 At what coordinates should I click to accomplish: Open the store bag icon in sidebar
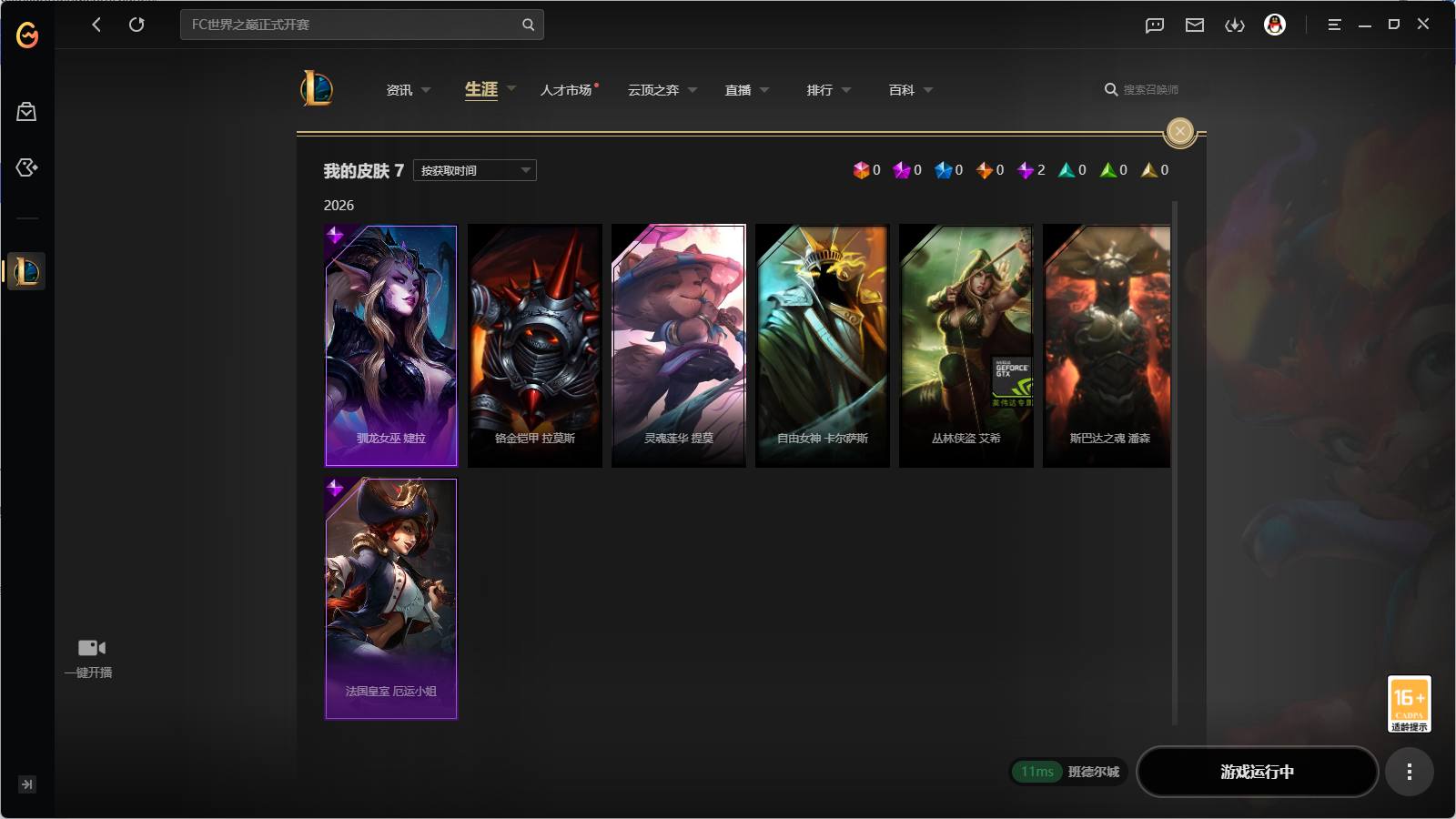coord(26,112)
